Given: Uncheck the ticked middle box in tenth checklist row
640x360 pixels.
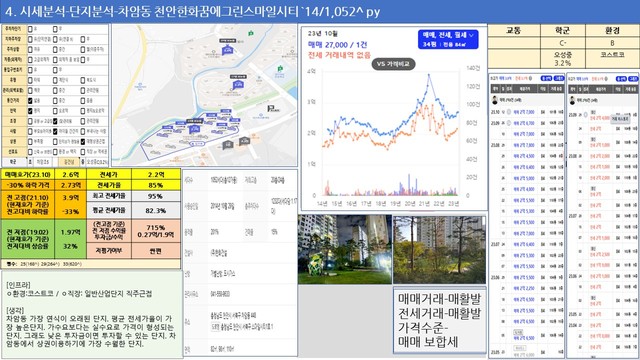Looking at the screenshot, I should pos(55,121).
